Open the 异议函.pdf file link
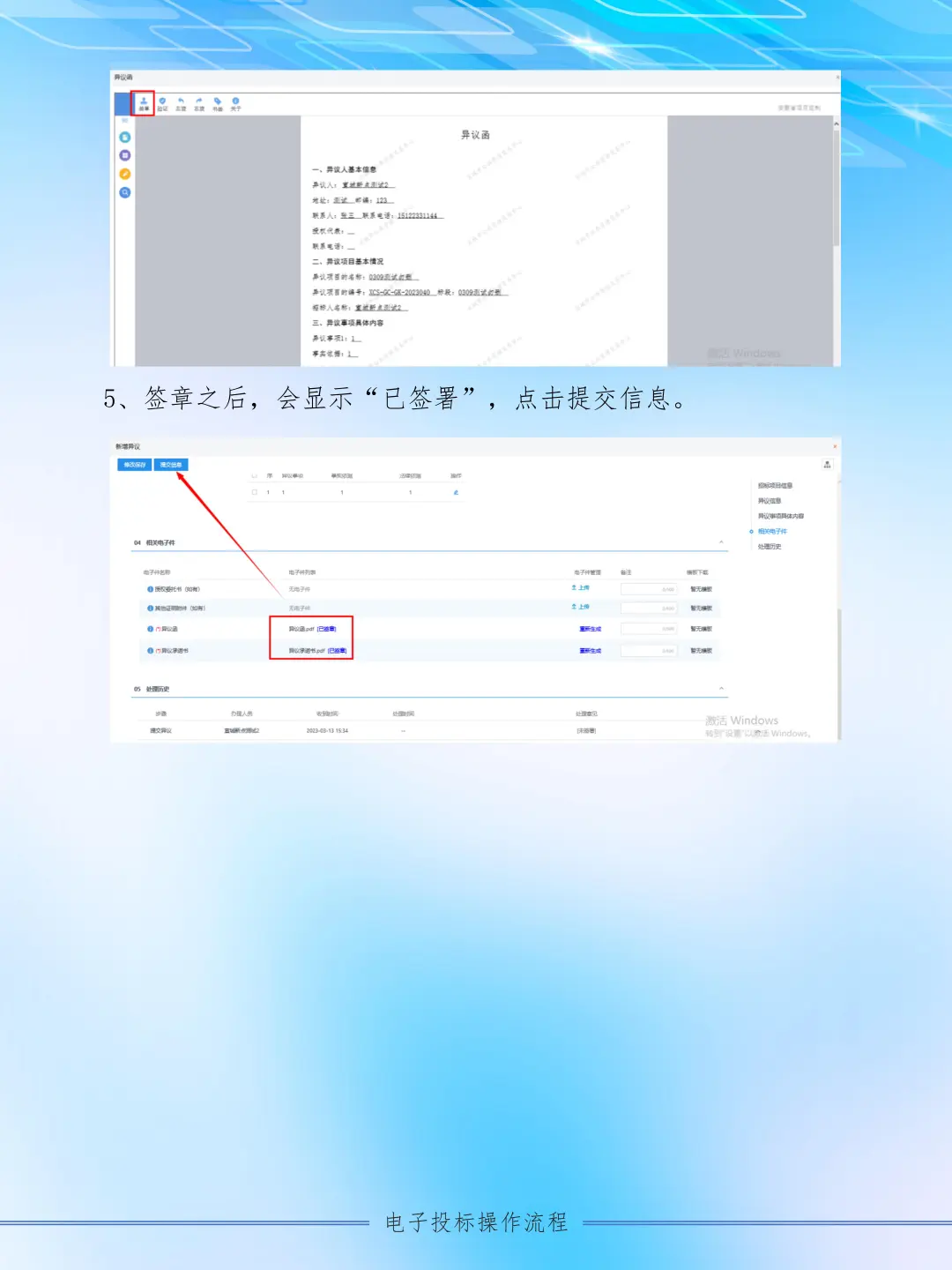The height and width of the screenshot is (1270, 952). pos(301,629)
